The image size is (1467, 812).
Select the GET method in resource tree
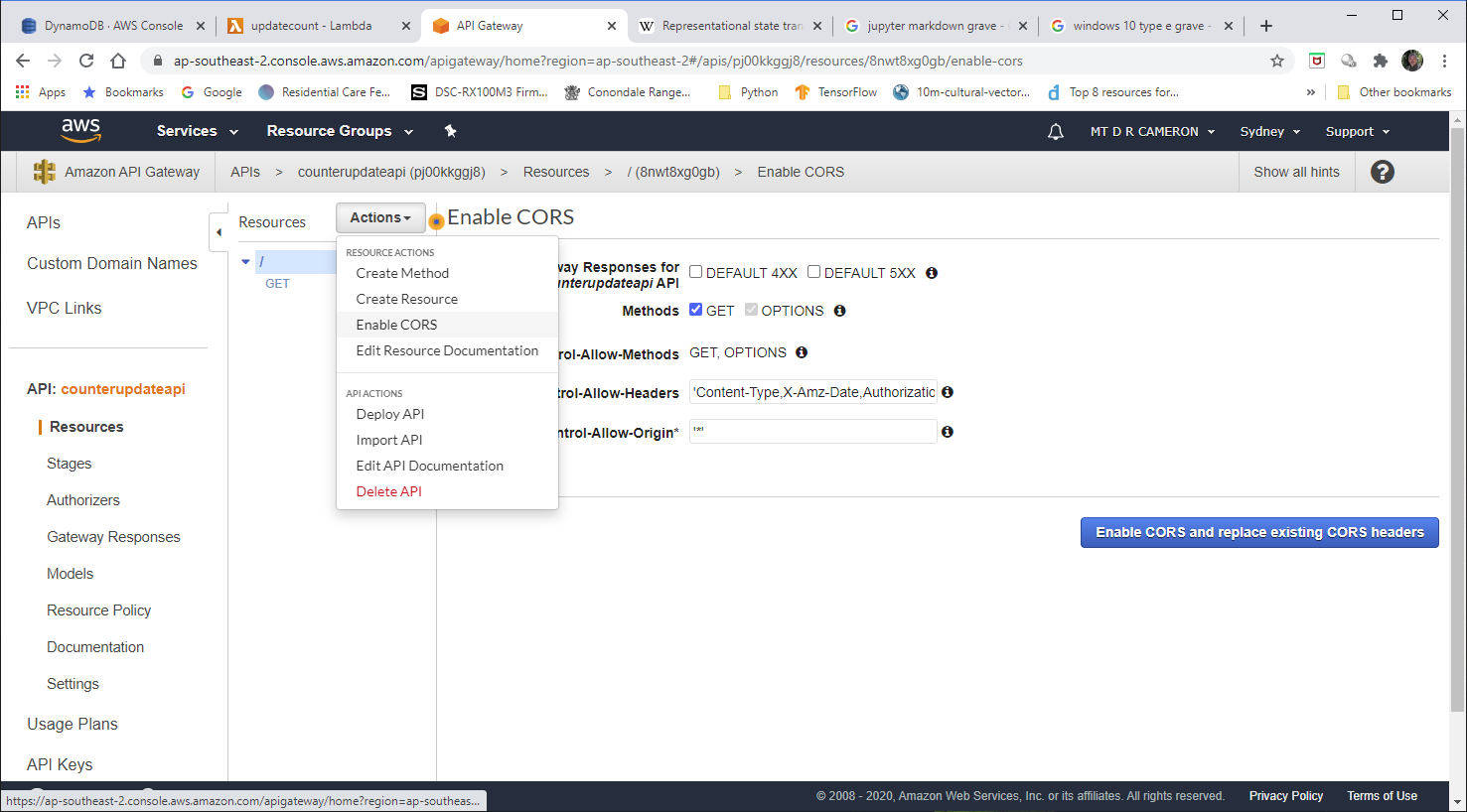(277, 284)
